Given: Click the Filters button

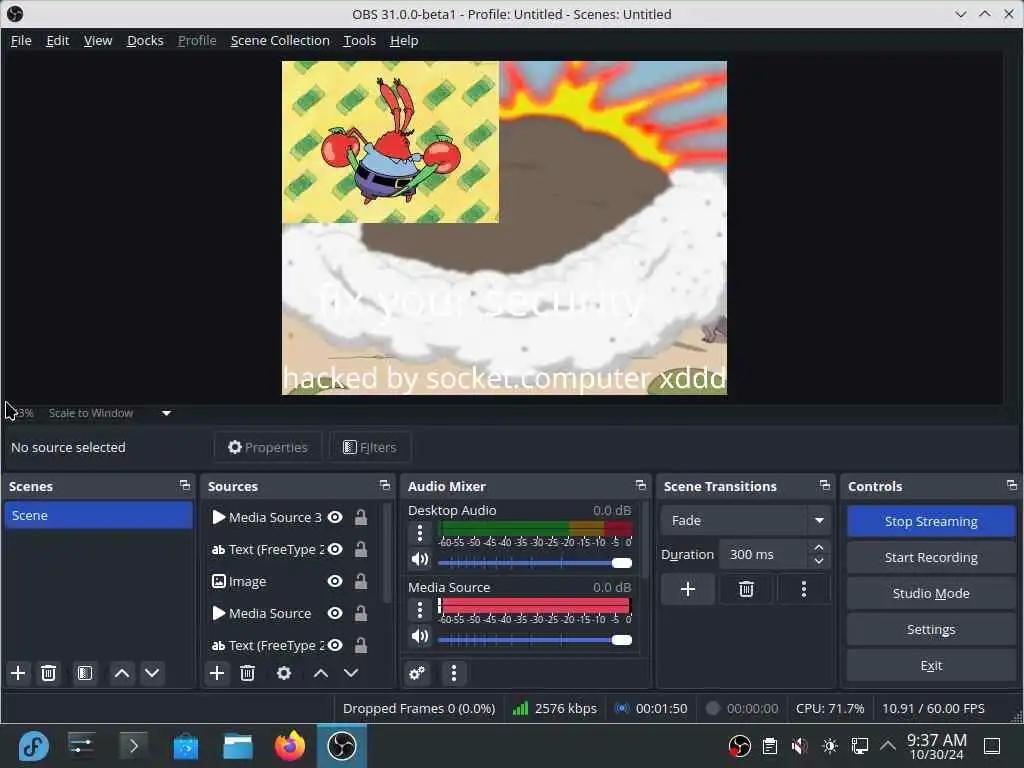Looking at the screenshot, I should [370, 447].
